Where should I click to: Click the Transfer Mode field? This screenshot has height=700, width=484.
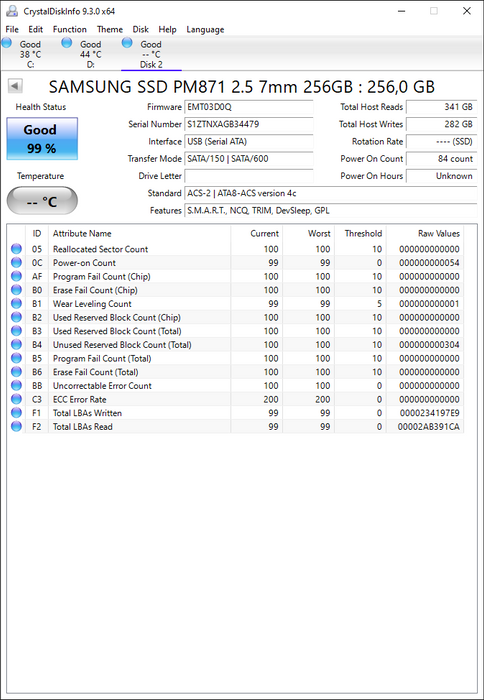249,159
